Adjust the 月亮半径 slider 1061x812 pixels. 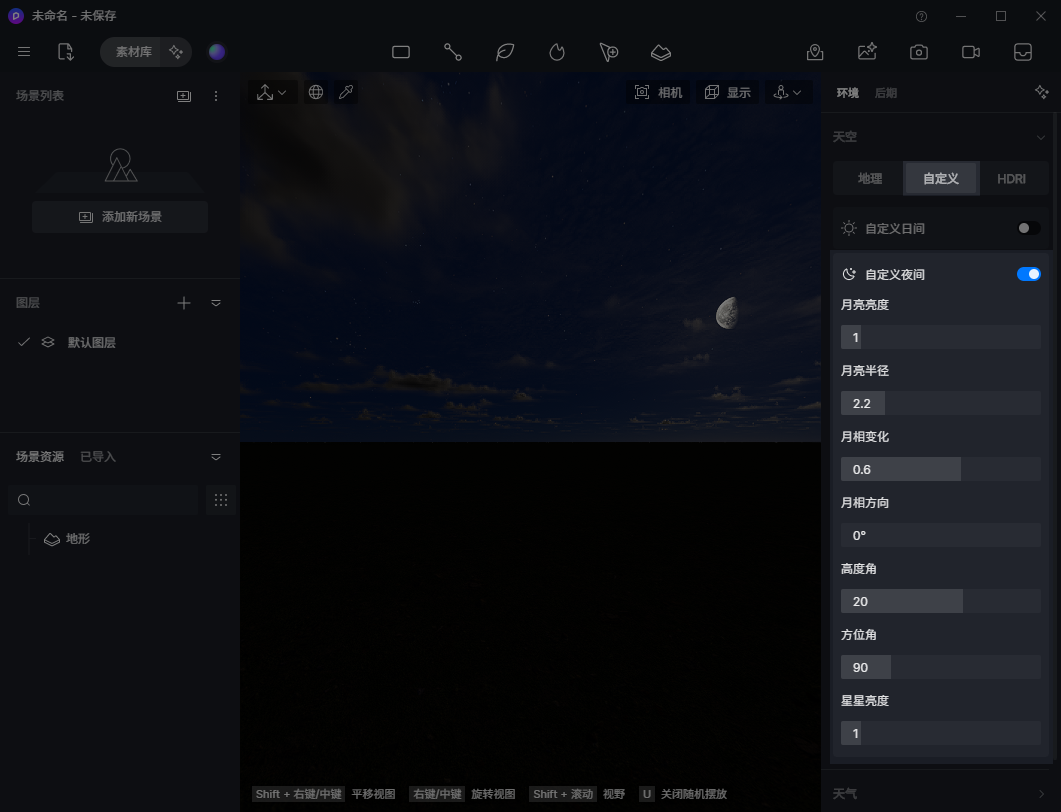pyautogui.click(x=941, y=403)
